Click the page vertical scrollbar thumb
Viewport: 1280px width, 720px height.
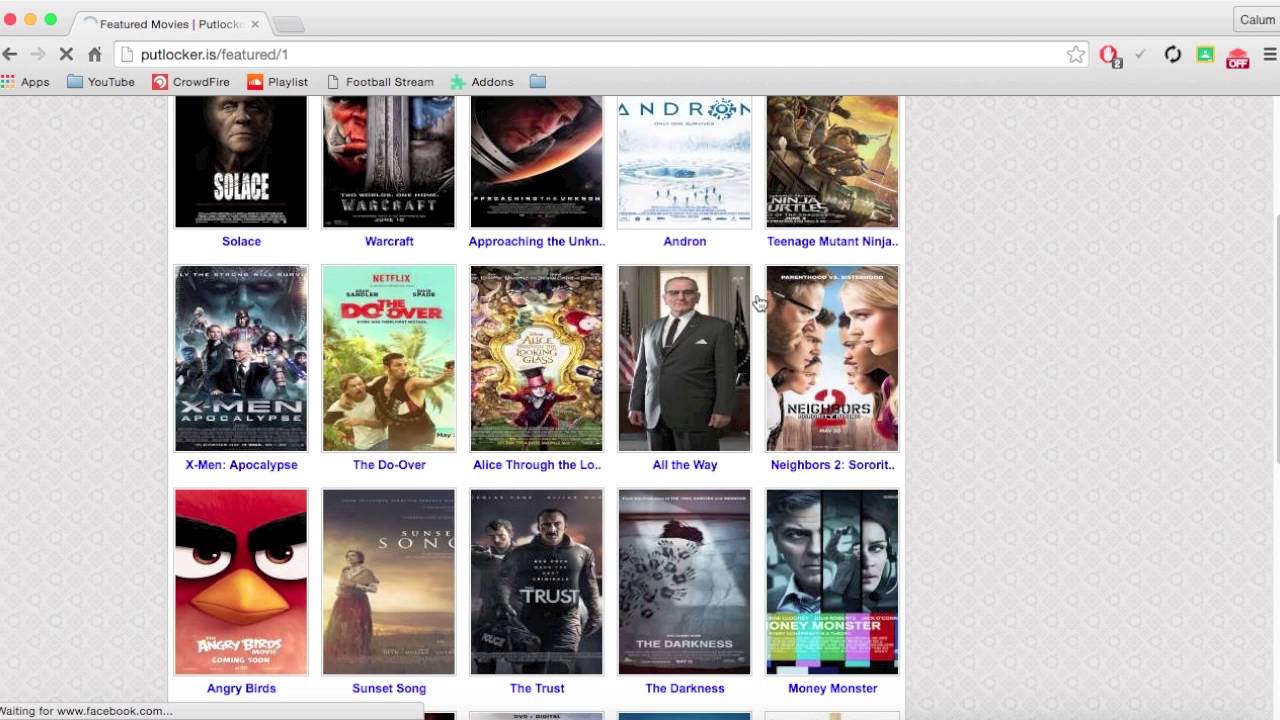tap(1275, 339)
